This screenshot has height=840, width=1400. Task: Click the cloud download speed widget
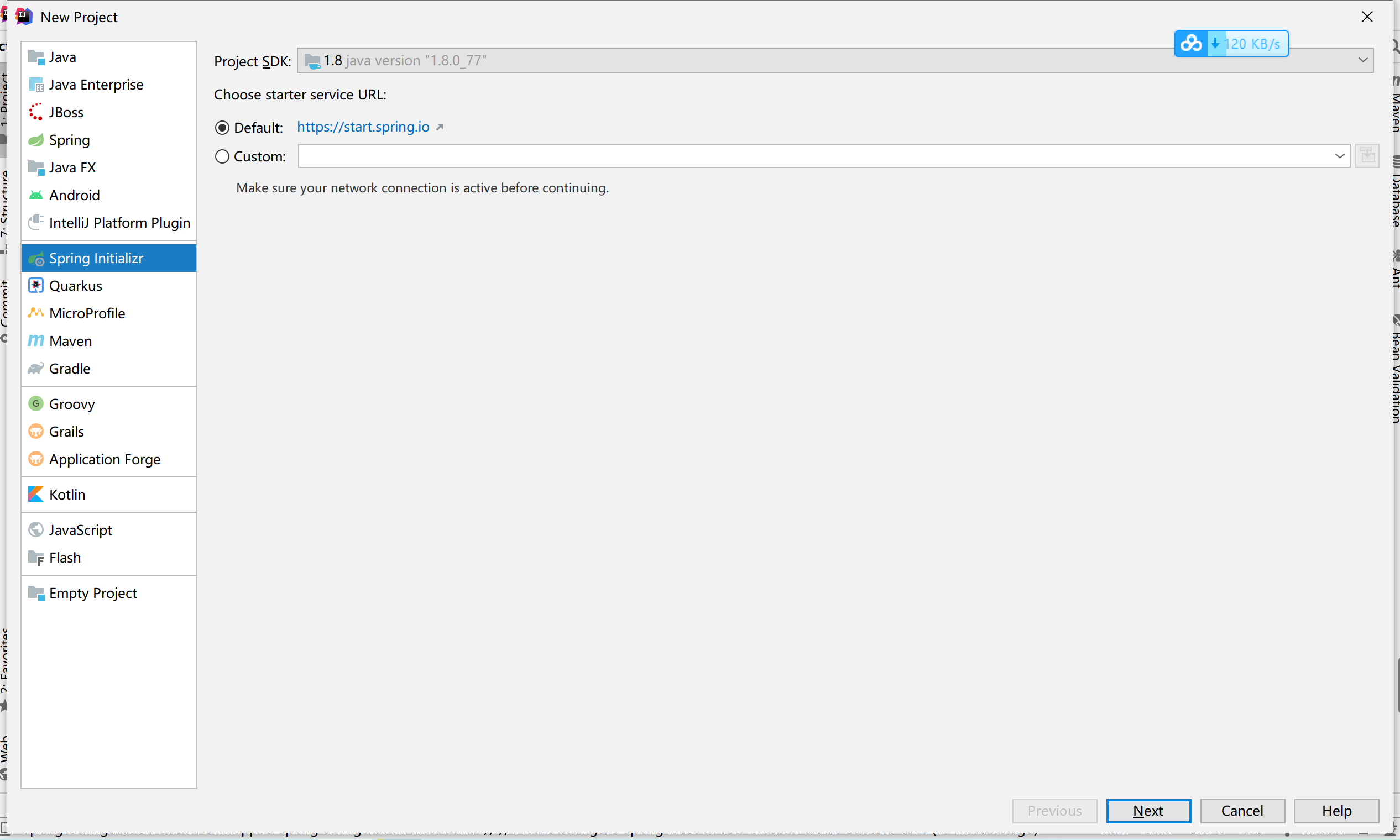[1231, 44]
